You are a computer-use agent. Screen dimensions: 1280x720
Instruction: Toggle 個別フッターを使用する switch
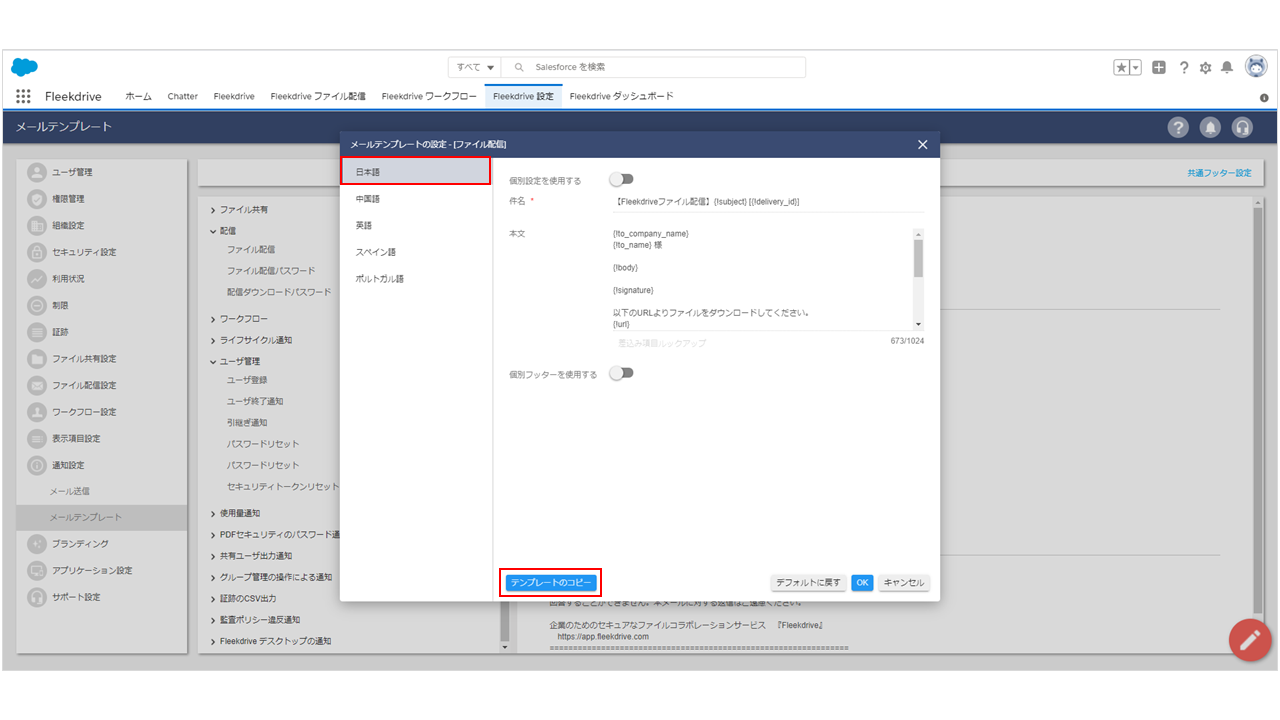click(622, 373)
